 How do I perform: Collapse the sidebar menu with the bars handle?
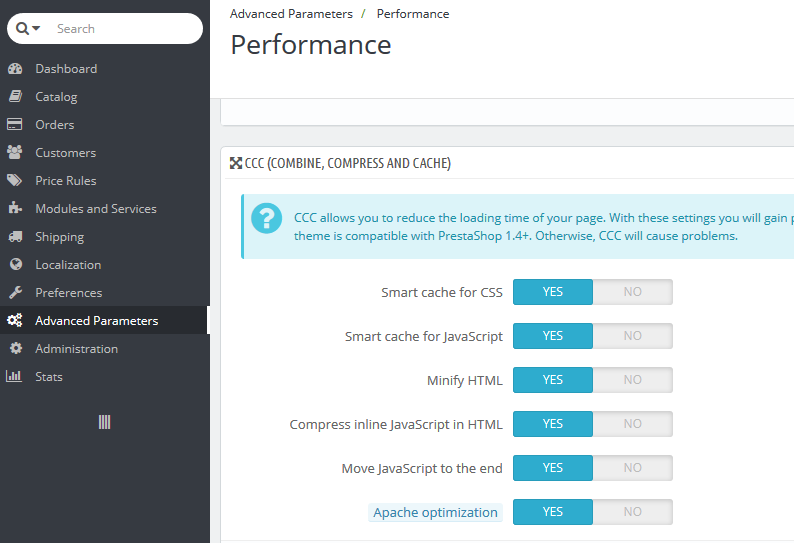[104, 422]
